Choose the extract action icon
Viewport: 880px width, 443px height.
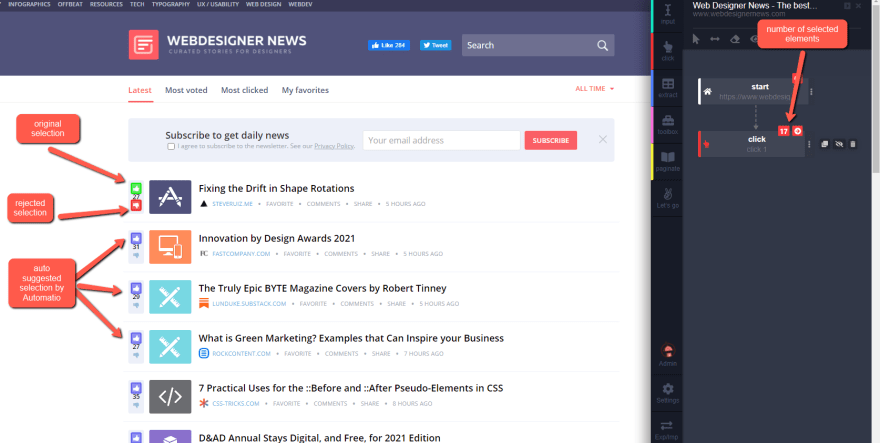667,88
